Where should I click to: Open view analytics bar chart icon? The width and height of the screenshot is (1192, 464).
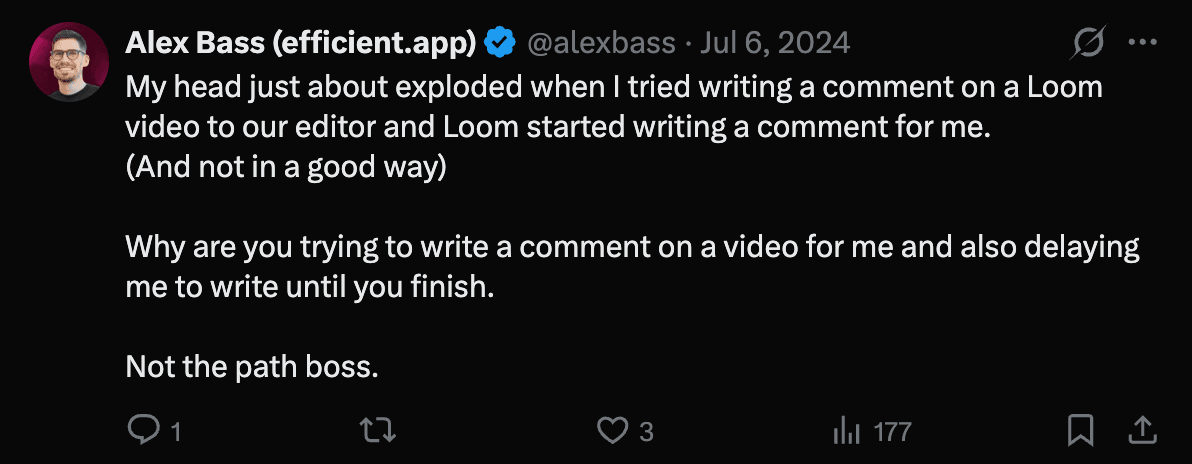pos(848,431)
